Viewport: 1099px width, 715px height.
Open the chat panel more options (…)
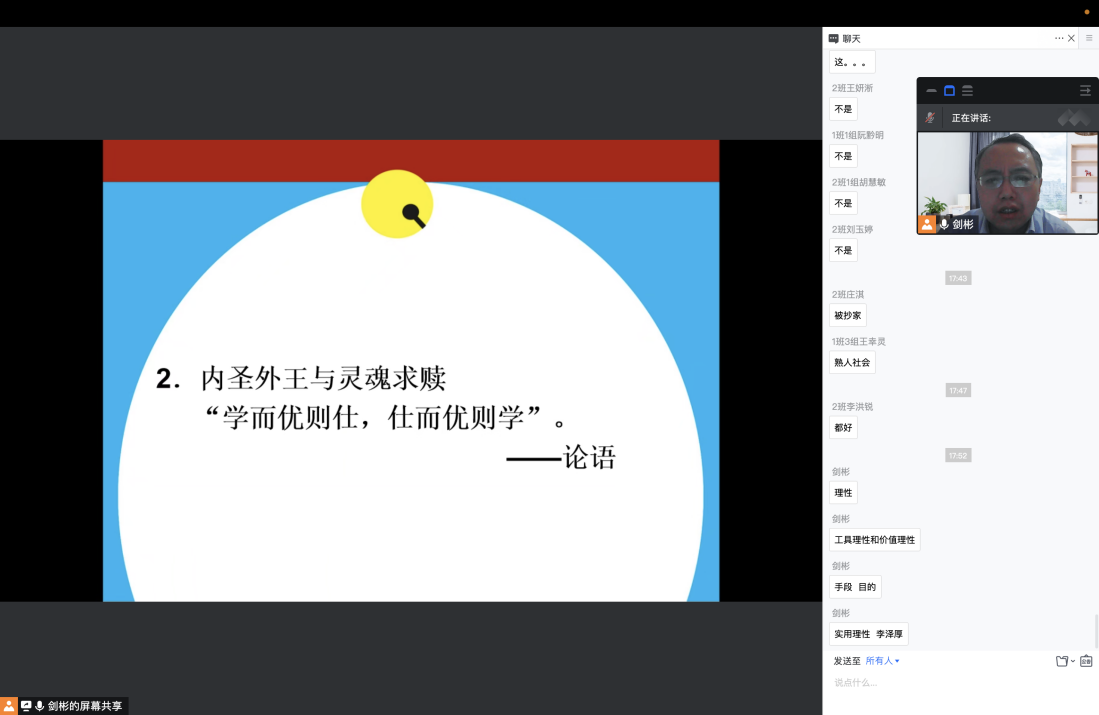pyautogui.click(x=1058, y=38)
